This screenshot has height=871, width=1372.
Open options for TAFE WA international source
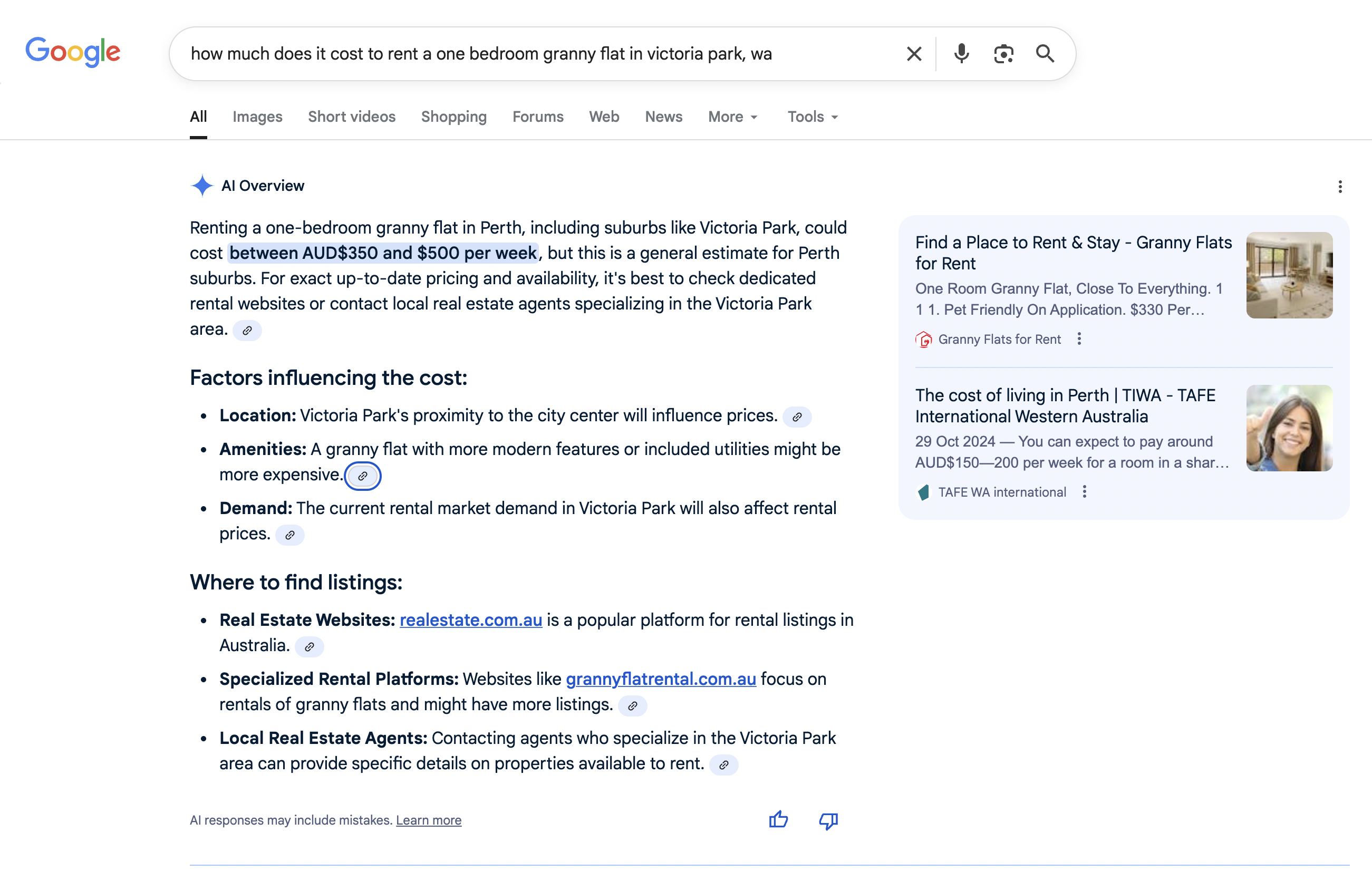pyautogui.click(x=1084, y=491)
